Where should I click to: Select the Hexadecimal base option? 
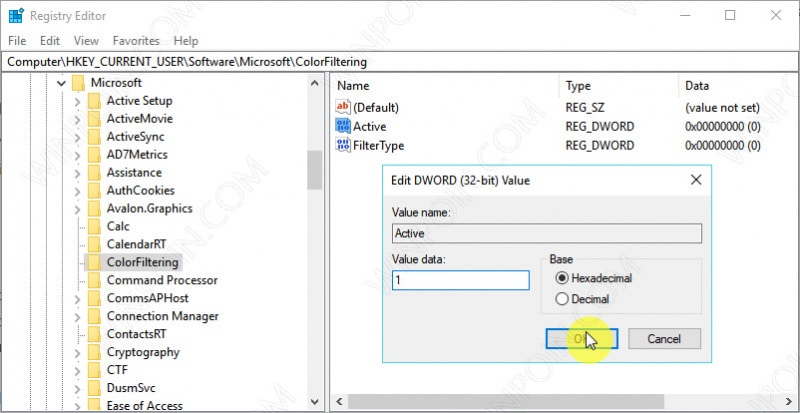click(x=594, y=278)
